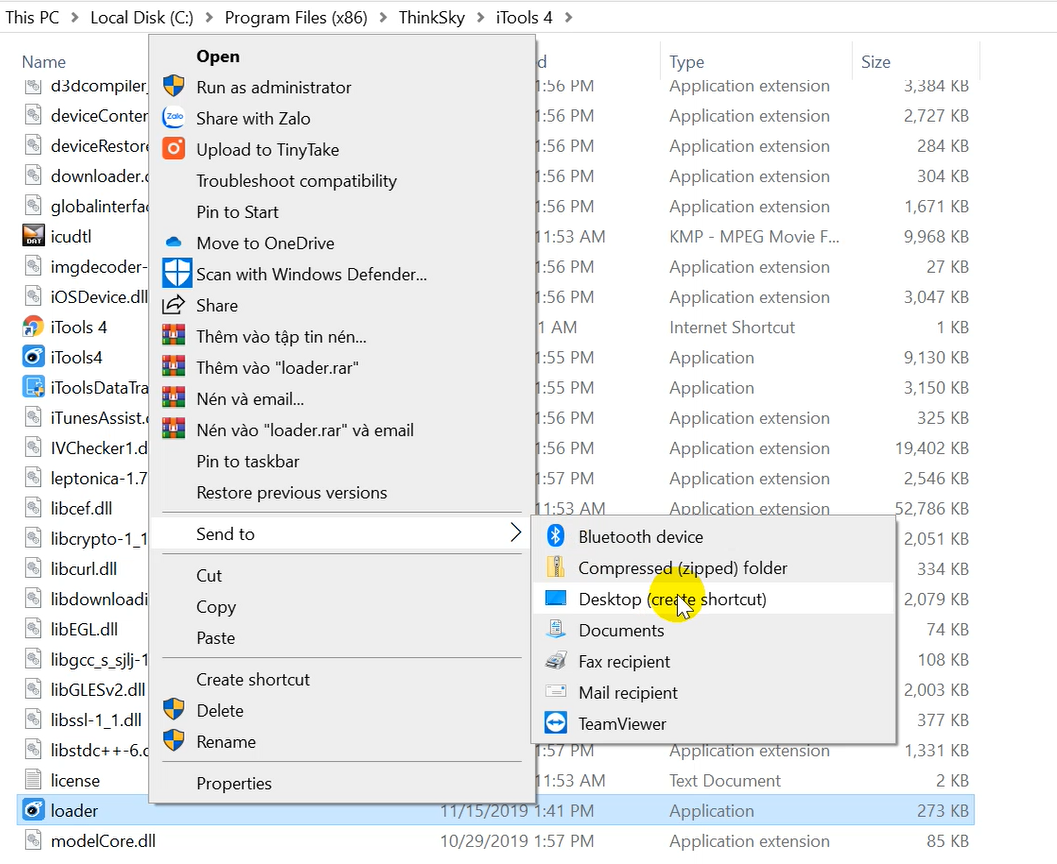Click the Windows Defender shield icon

[x=176, y=273]
